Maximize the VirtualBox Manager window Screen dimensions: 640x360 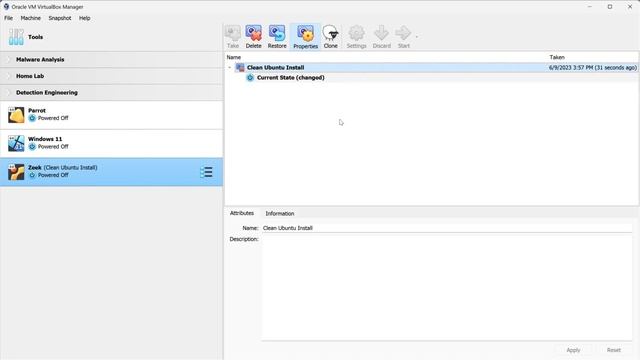click(610, 7)
